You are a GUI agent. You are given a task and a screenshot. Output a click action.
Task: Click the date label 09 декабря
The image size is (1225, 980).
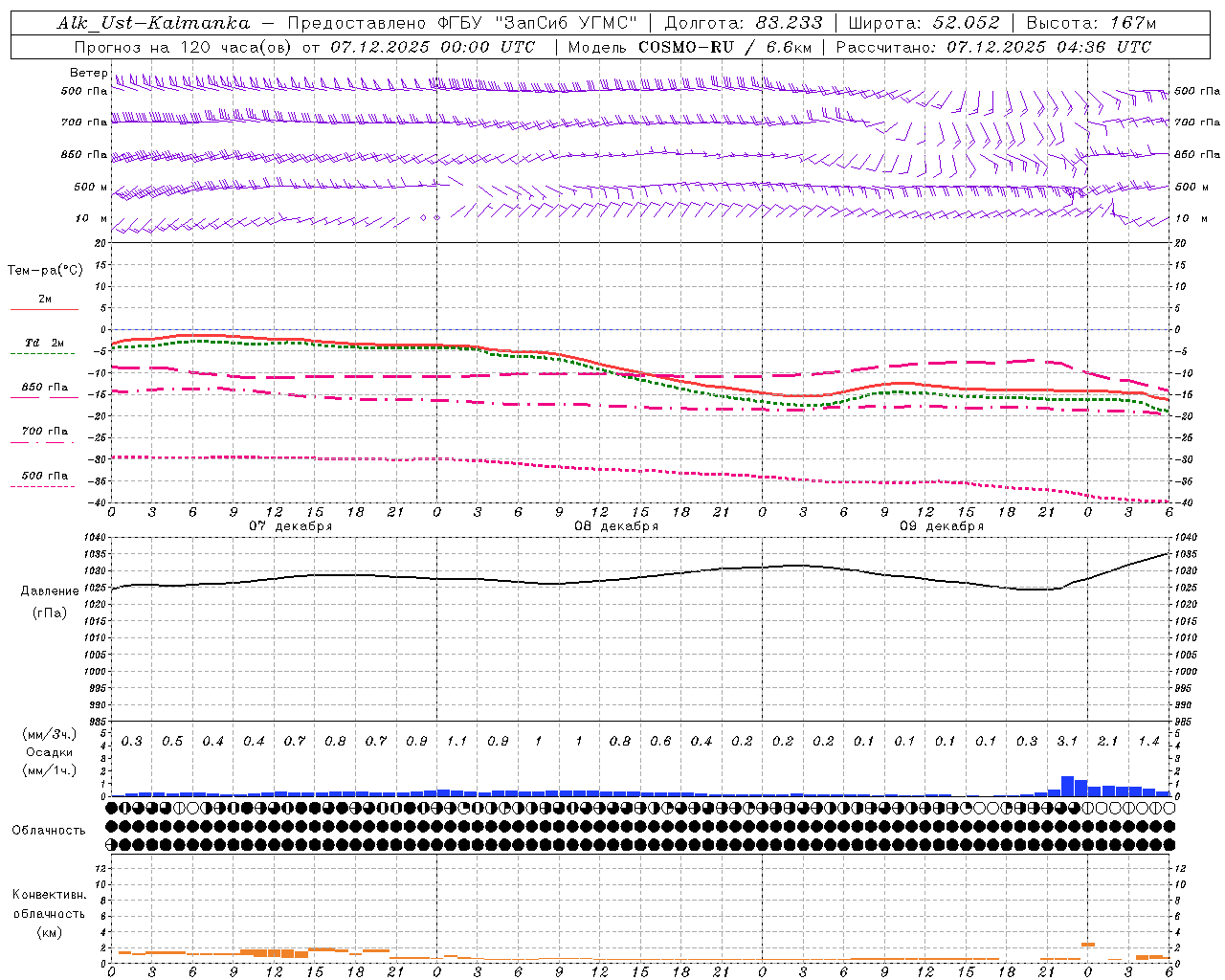tap(942, 526)
